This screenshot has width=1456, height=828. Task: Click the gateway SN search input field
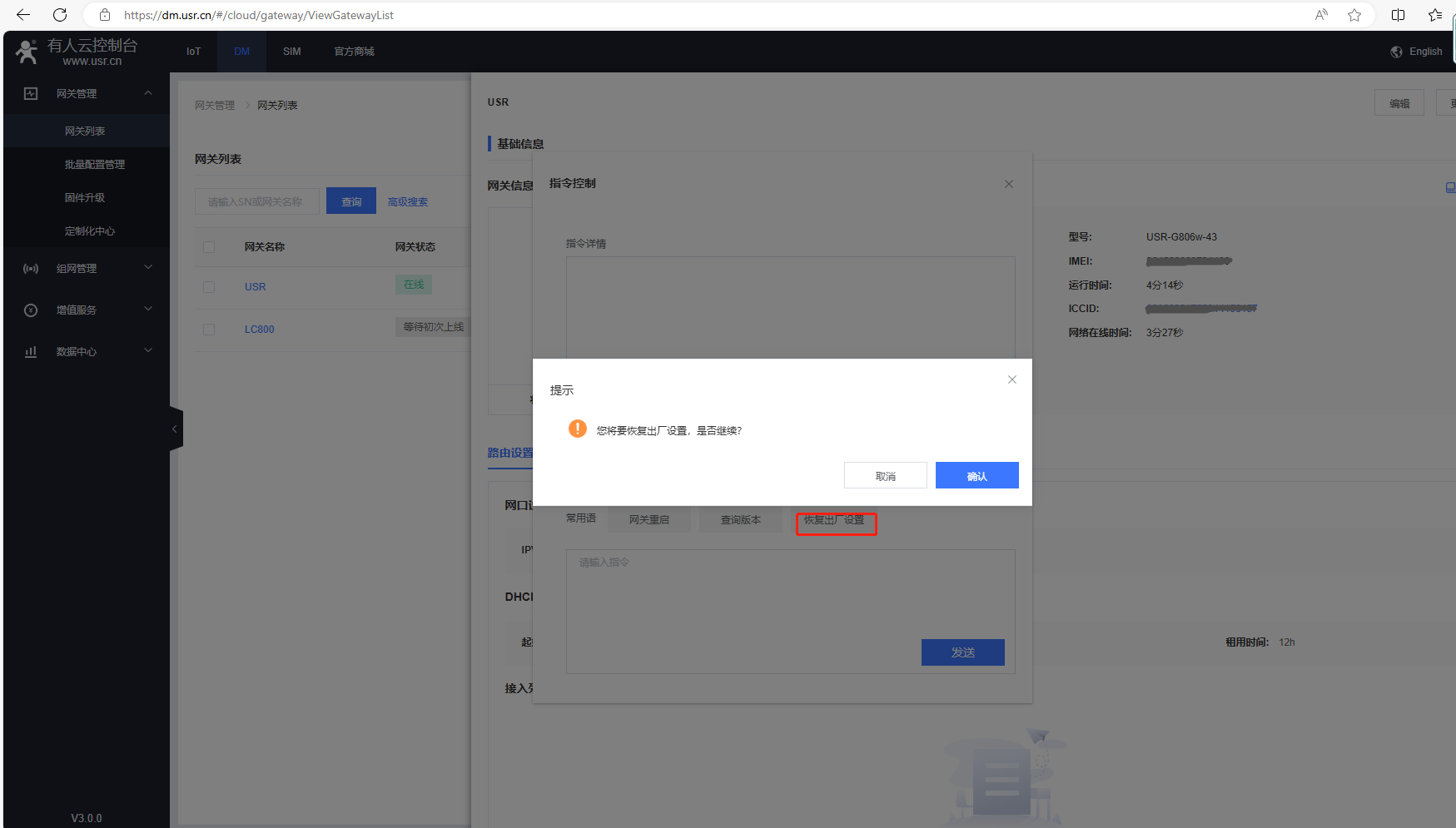256,201
